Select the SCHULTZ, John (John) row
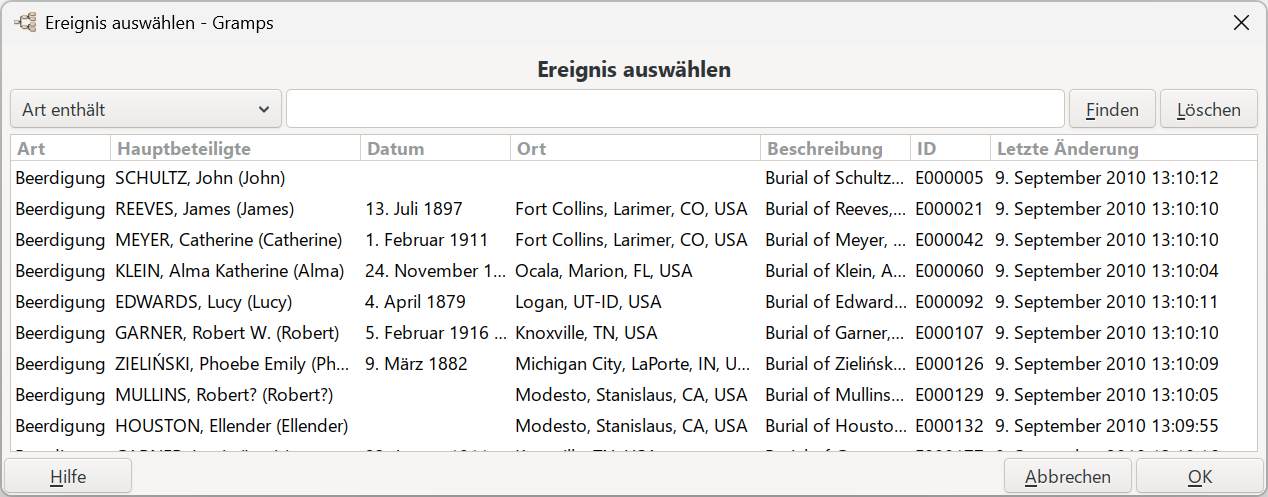 click(634, 178)
